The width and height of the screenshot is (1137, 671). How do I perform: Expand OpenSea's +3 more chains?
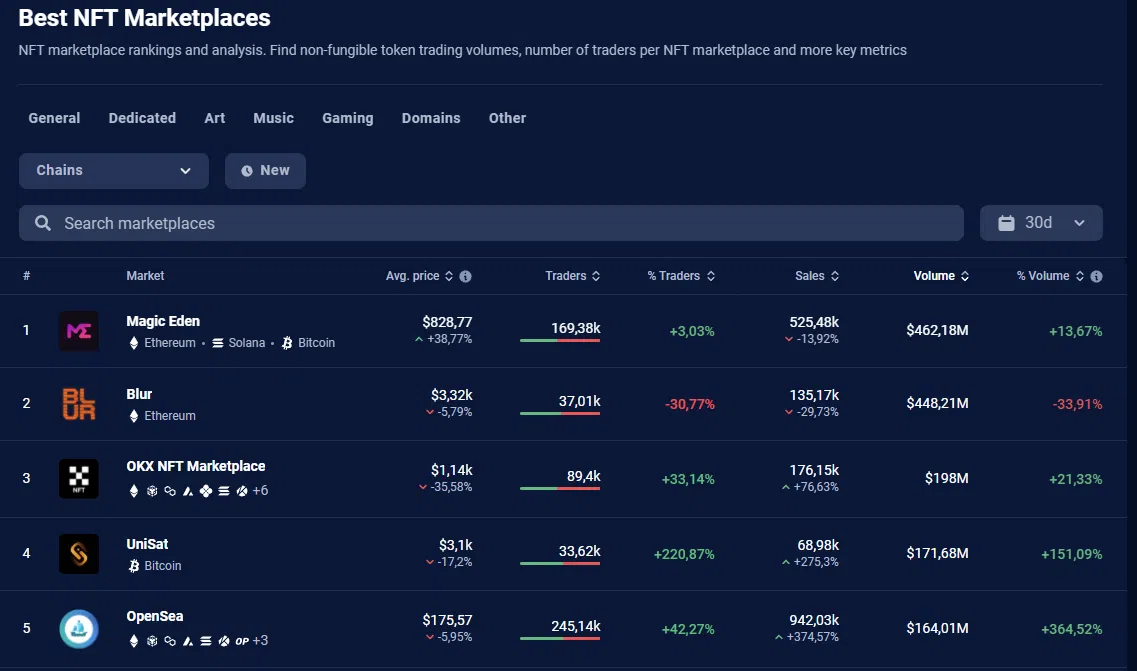tap(260, 641)
